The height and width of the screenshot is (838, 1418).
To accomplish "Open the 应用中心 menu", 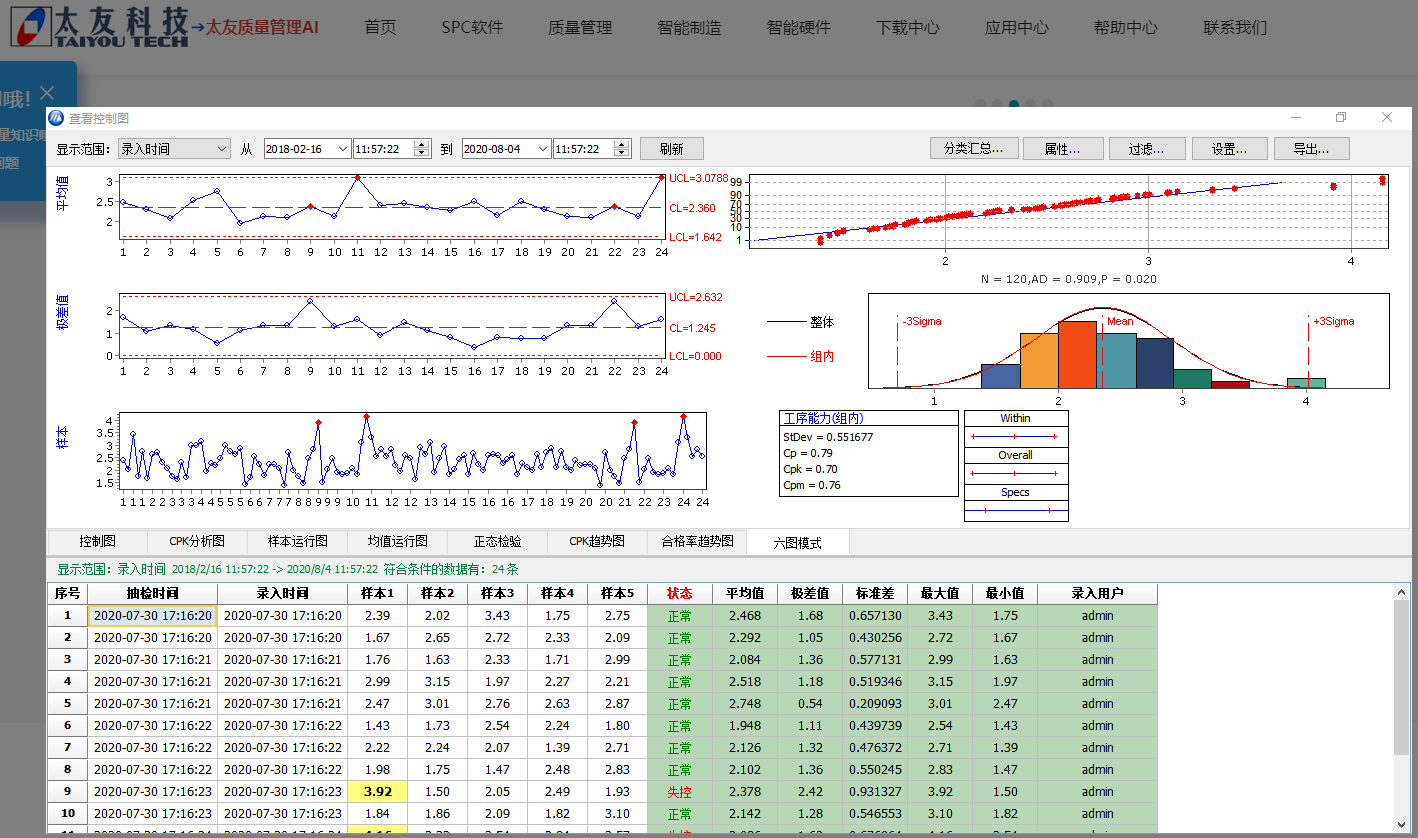I will pyautogui.click(x=1017, y=27).
